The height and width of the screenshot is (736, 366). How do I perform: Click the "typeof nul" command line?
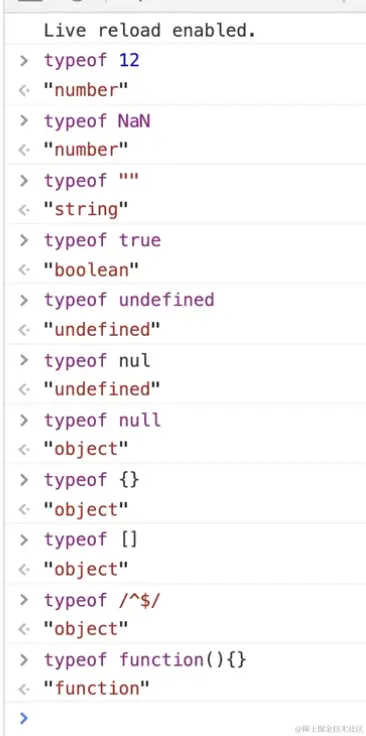coord(97,360)
